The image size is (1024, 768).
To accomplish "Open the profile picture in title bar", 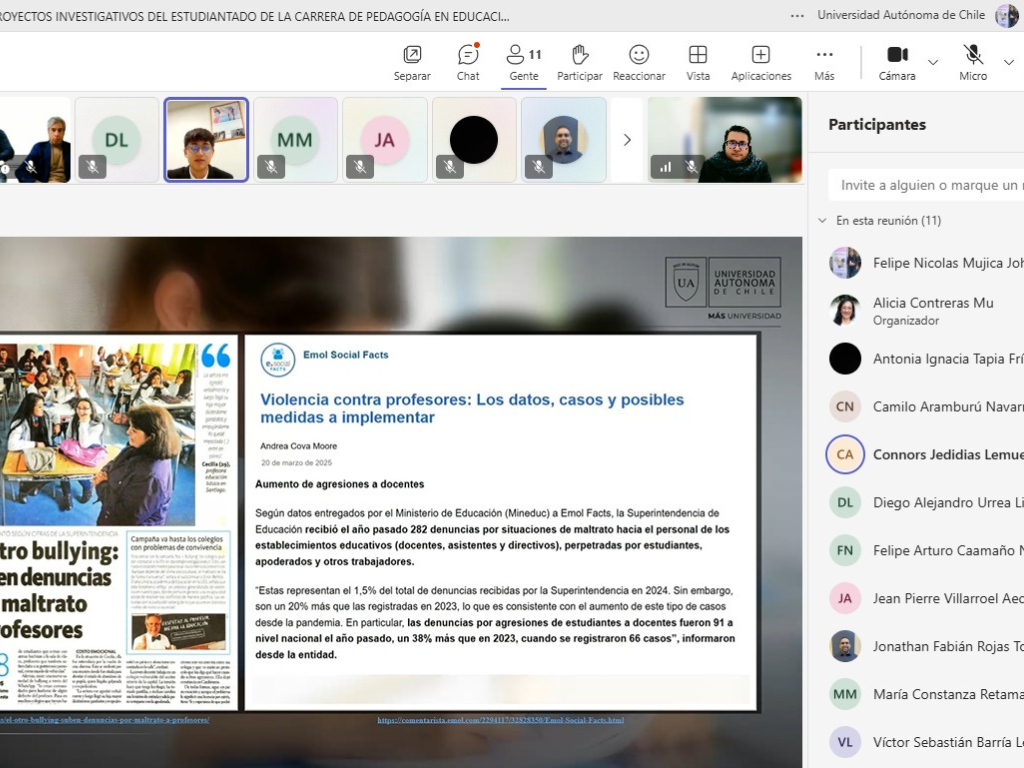I will click(1006, 16).
